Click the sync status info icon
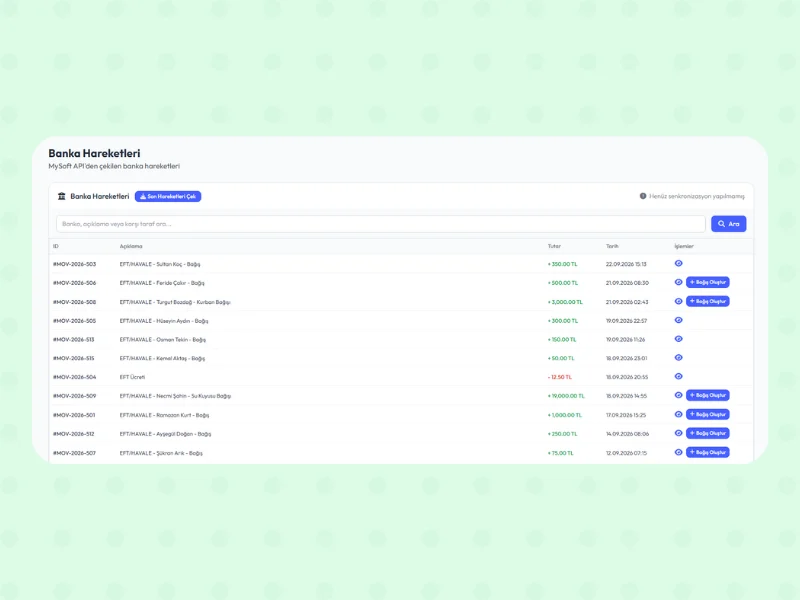Screen dimensions: 800x600 (x=643, y=196)
